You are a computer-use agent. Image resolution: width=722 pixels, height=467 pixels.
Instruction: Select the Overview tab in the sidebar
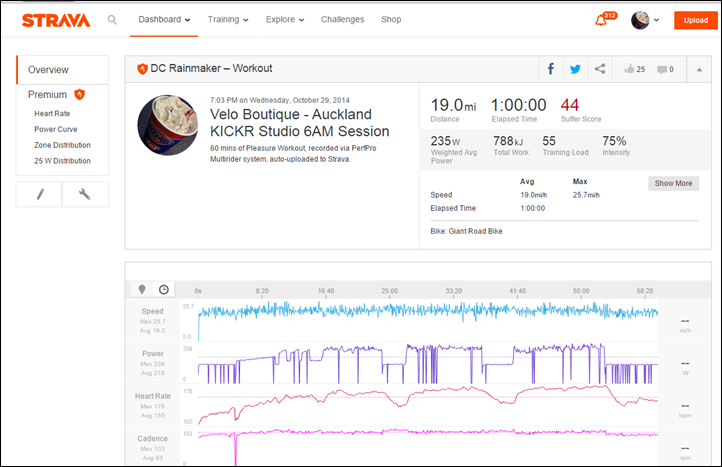coord(63,70)
